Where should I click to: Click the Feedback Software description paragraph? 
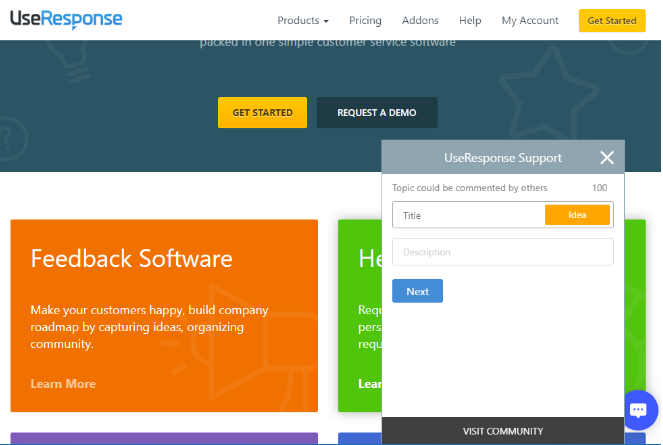tap(149, 327)
